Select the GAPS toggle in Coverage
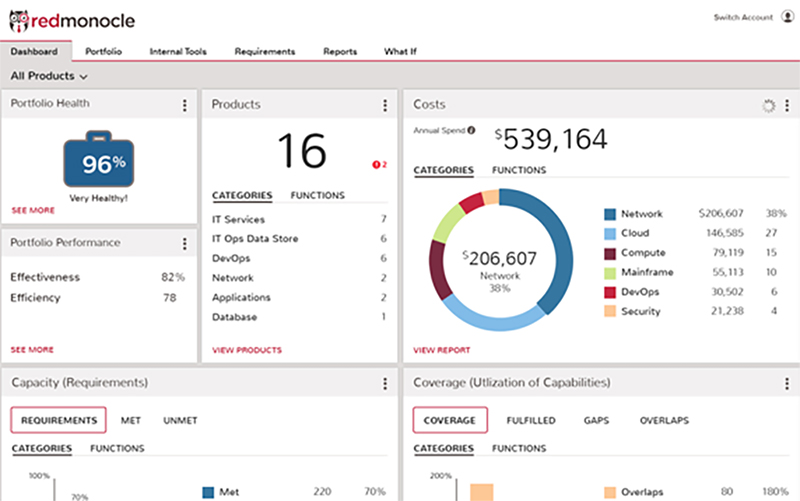800x501 pixels. [596, 421]
